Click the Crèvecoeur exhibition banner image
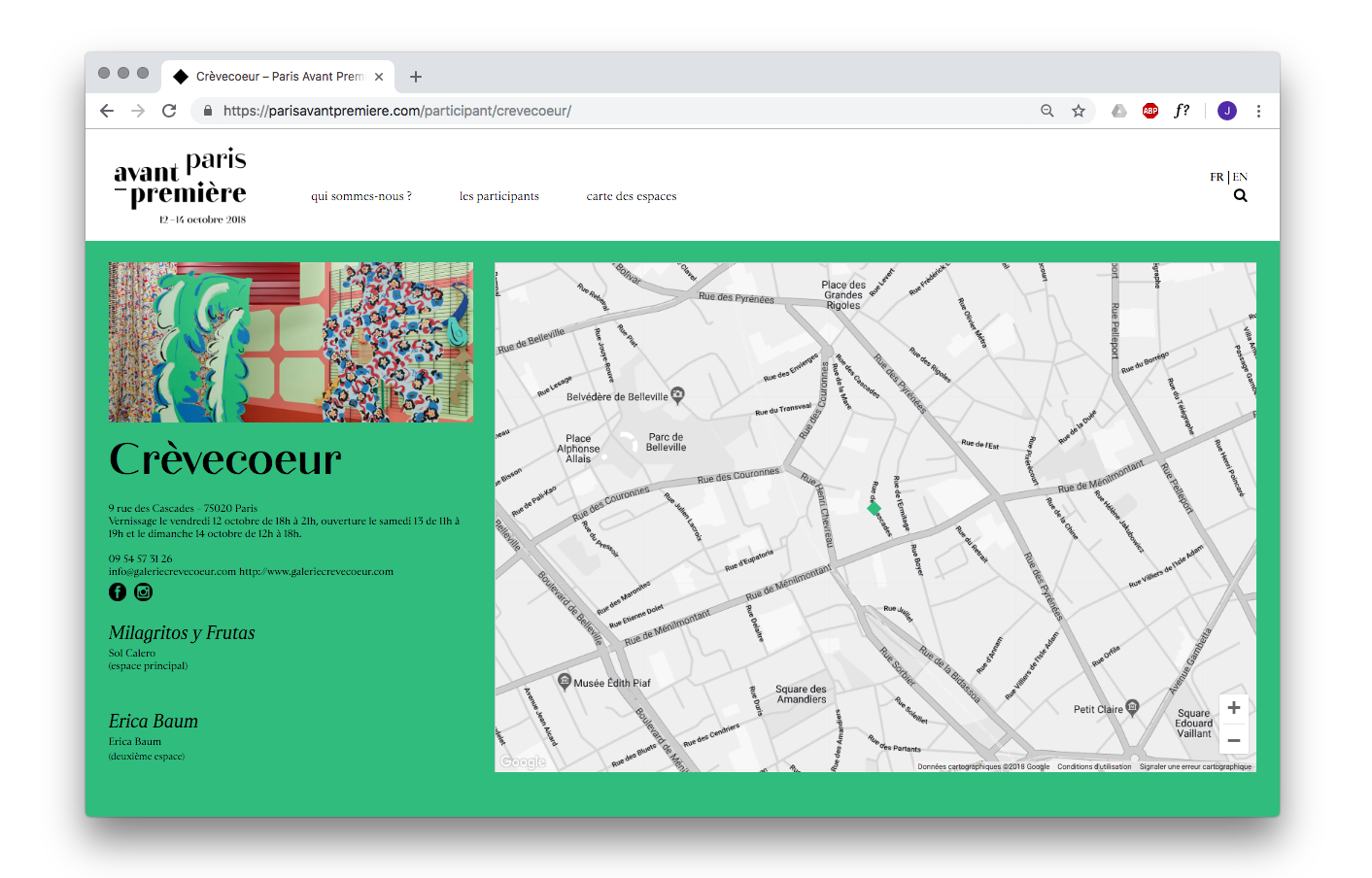Screen dimensions: 1372x878 click(291, 342)
